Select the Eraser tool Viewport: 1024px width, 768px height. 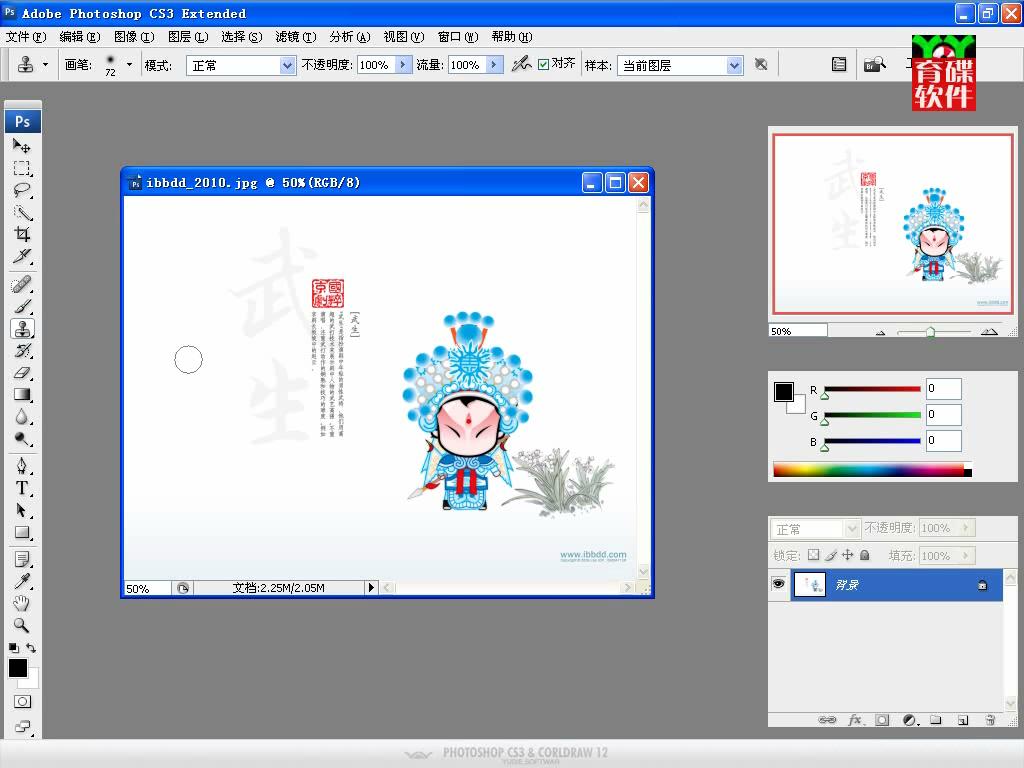[x=22, y=373]
